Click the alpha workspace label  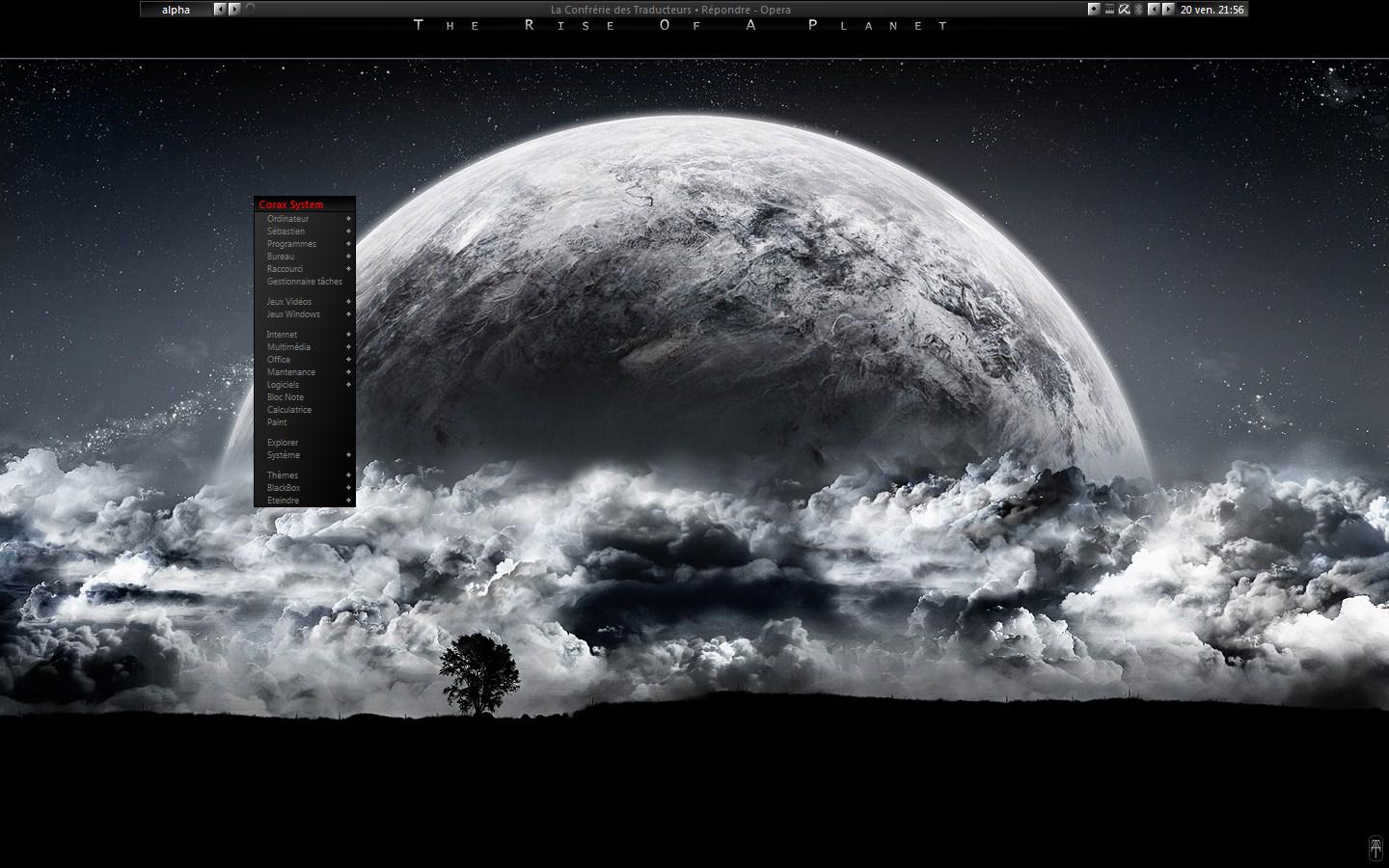tap(177, 10)
